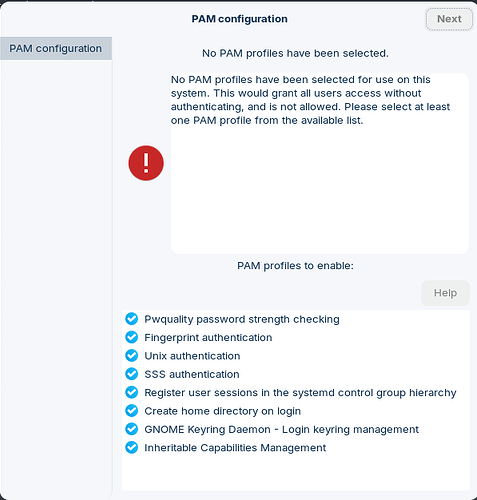Open the Help button

(445, 293)
